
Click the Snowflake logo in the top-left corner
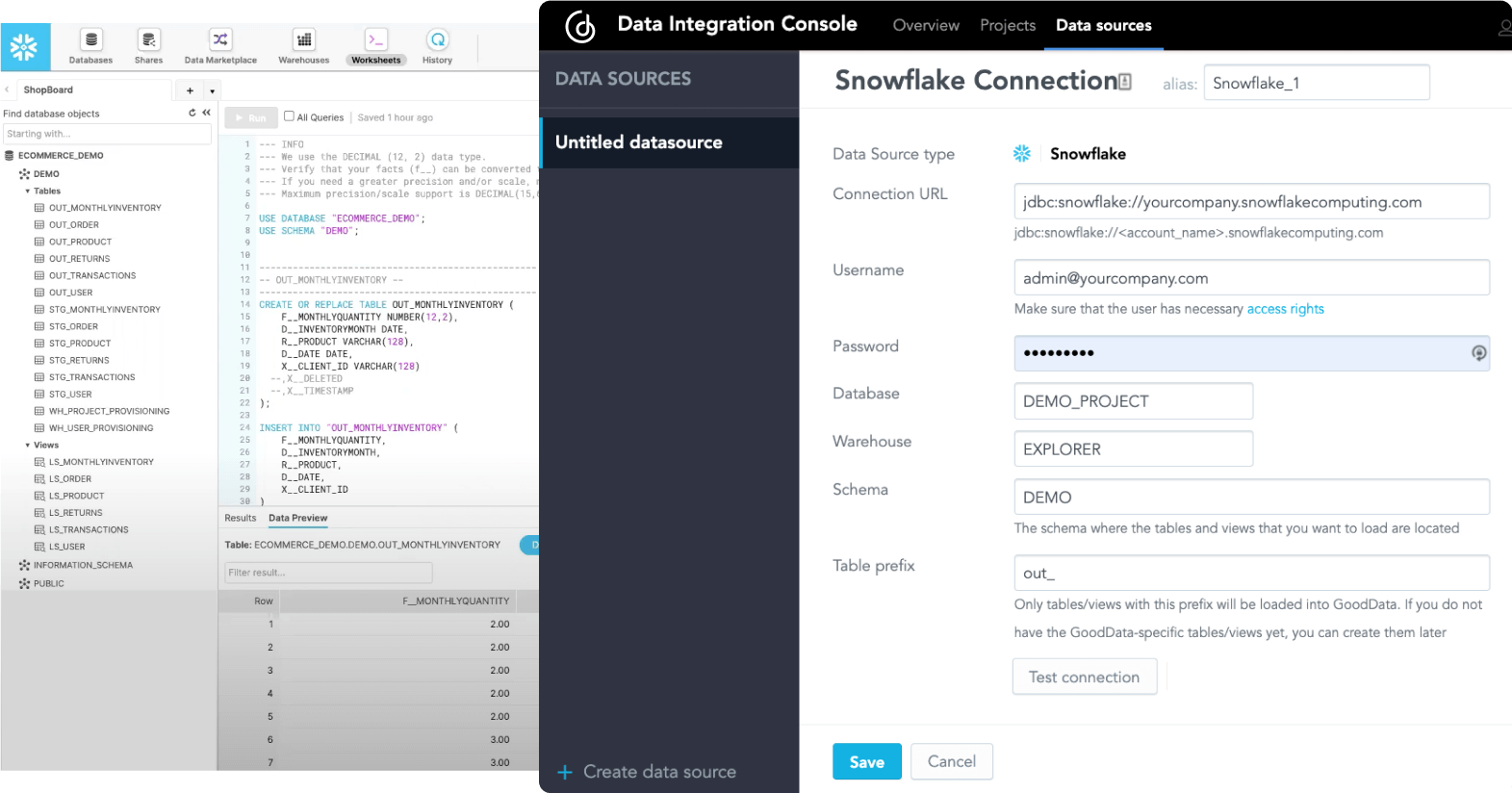tap(24, 46)
